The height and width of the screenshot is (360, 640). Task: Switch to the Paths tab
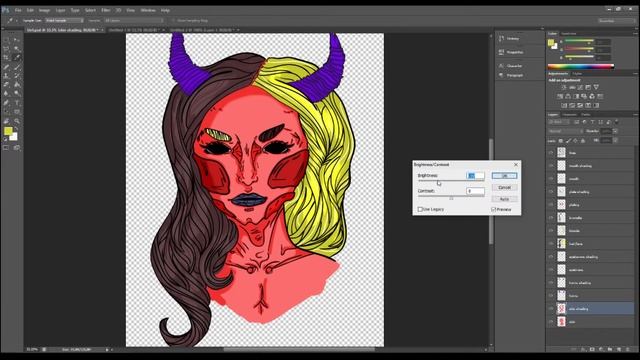point(586,115)
